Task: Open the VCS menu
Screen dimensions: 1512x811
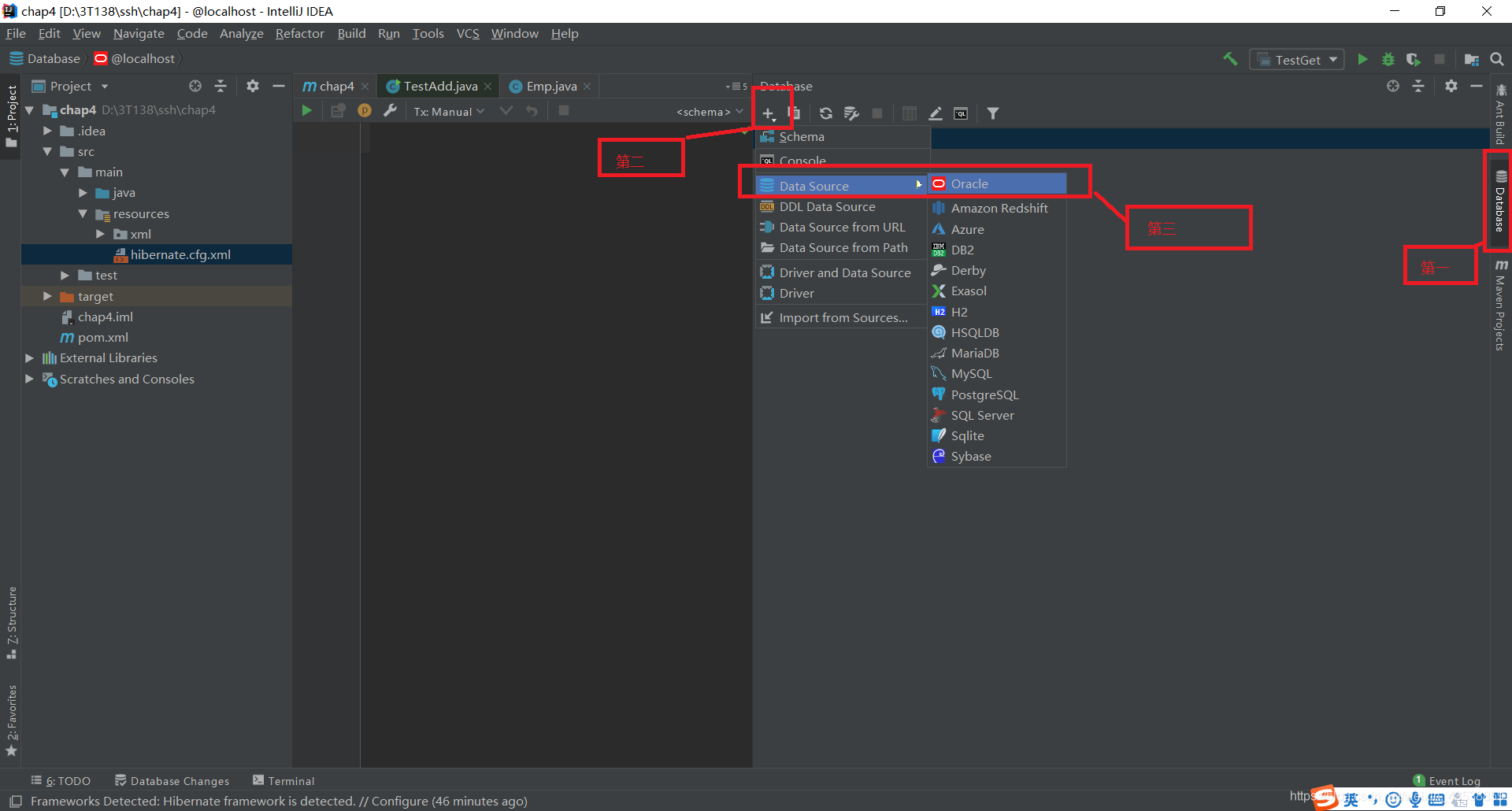Action: click(x=468, y=33)
